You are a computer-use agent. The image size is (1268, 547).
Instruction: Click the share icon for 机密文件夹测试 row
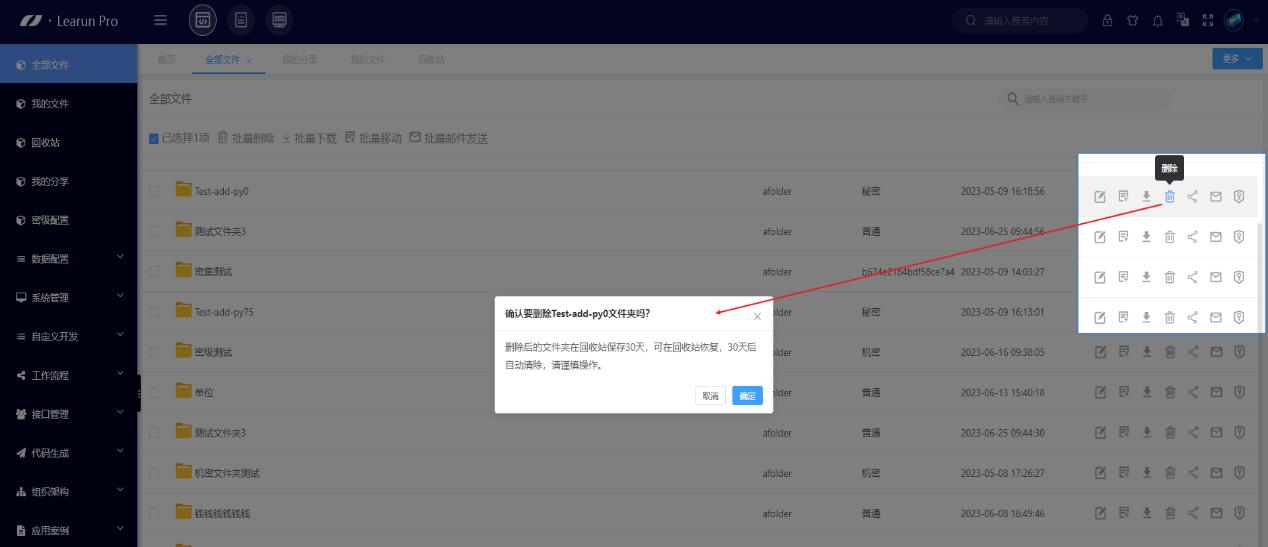tap(1193, 473)
